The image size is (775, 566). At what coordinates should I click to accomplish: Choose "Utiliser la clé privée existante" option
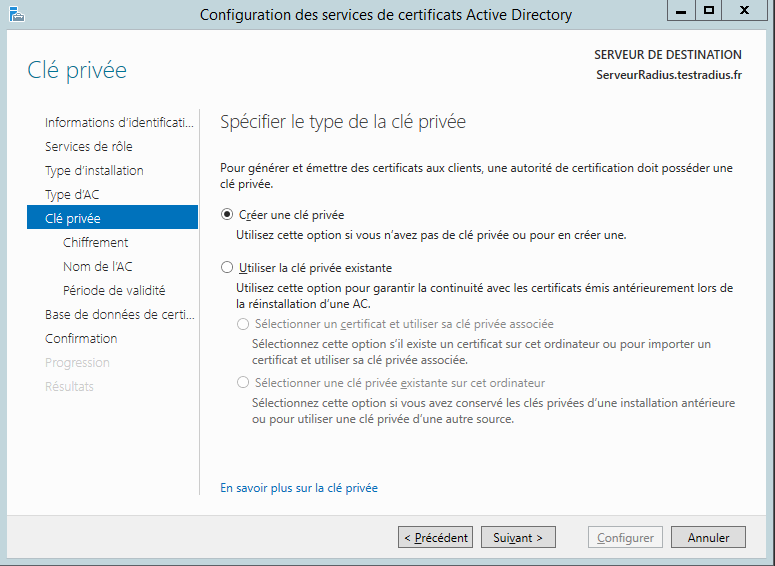click(x=227, y=268)
